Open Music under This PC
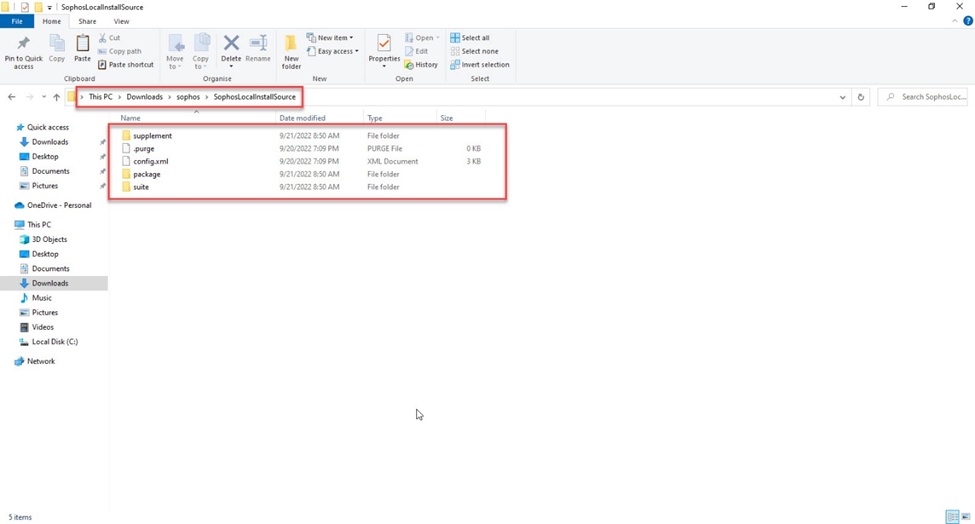 (x=42, y=298)
